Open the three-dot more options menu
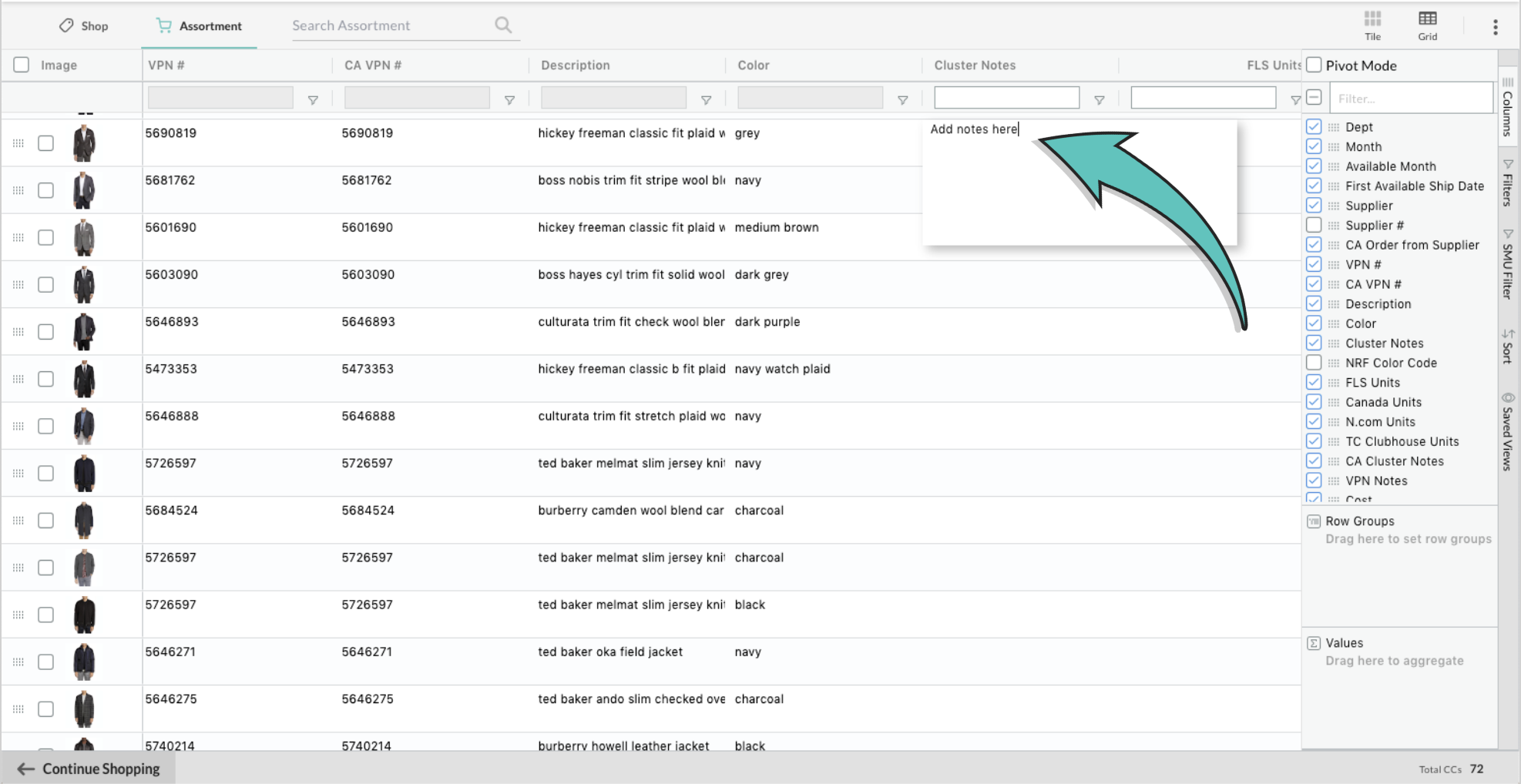1521x784 pixels. (x=1495, y=27)
